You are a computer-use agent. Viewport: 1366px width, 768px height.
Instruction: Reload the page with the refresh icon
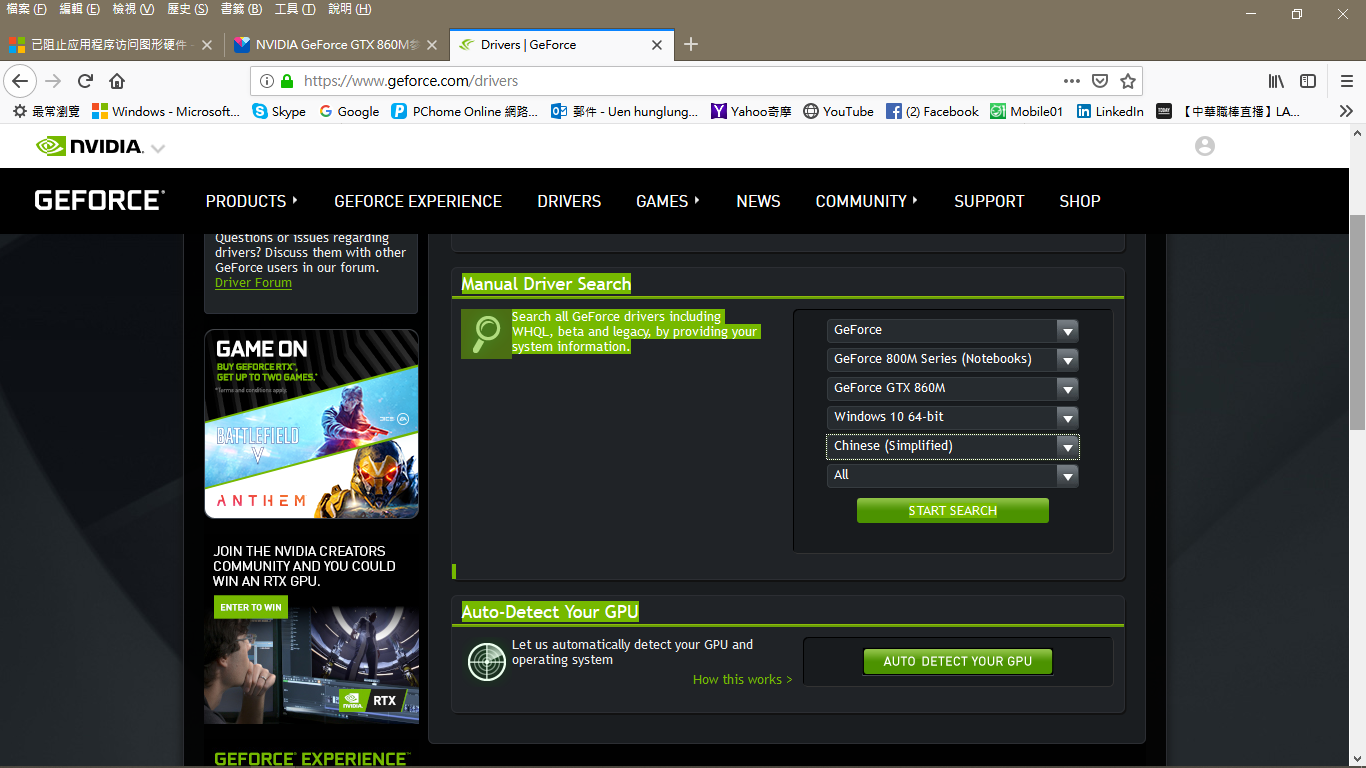pos(86,81)
